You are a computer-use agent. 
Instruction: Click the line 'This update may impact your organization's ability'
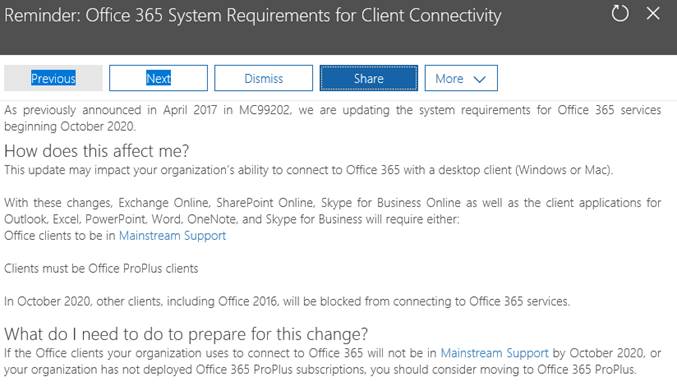click(308, 170)
